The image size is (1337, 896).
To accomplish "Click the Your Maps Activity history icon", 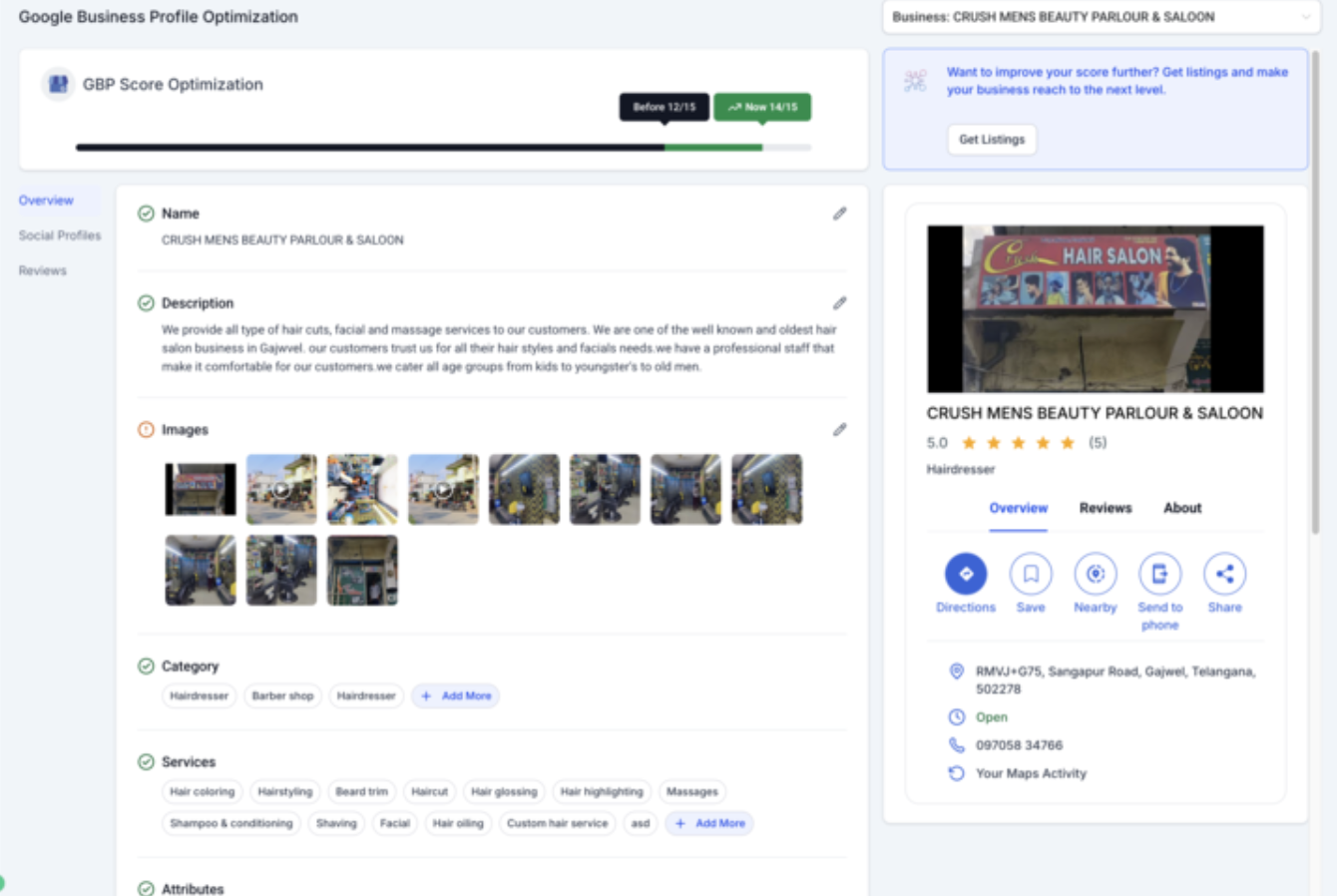I will (x=956, y=773).
